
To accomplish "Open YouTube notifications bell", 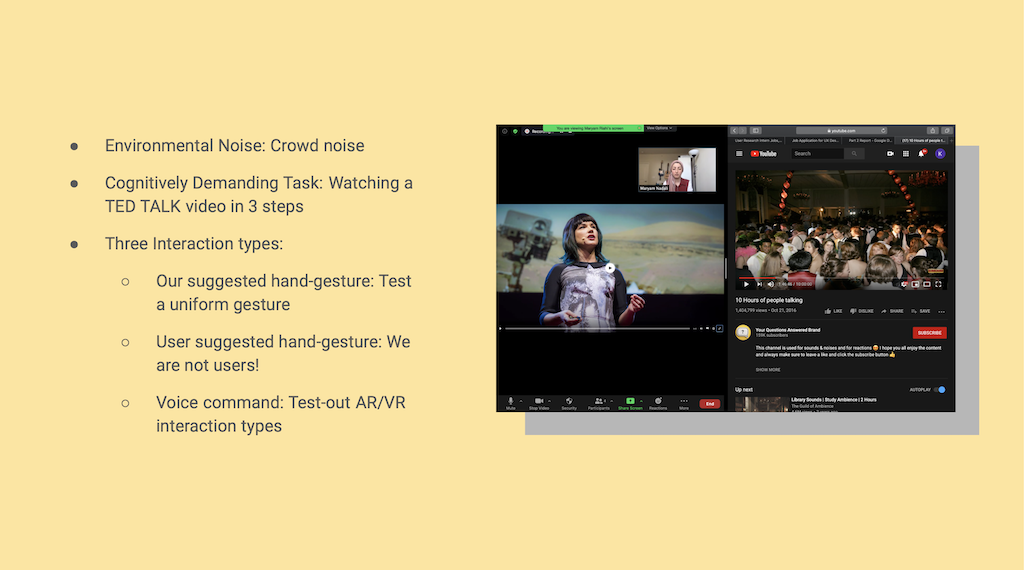I will pyautogui.click(x=922, y=154).
